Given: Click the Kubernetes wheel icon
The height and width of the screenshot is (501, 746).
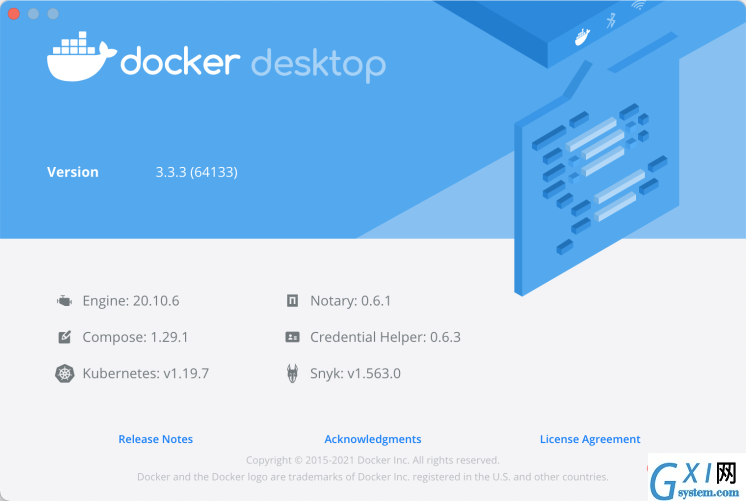Looking at the screenshot, I should click(x=64, y=373).
